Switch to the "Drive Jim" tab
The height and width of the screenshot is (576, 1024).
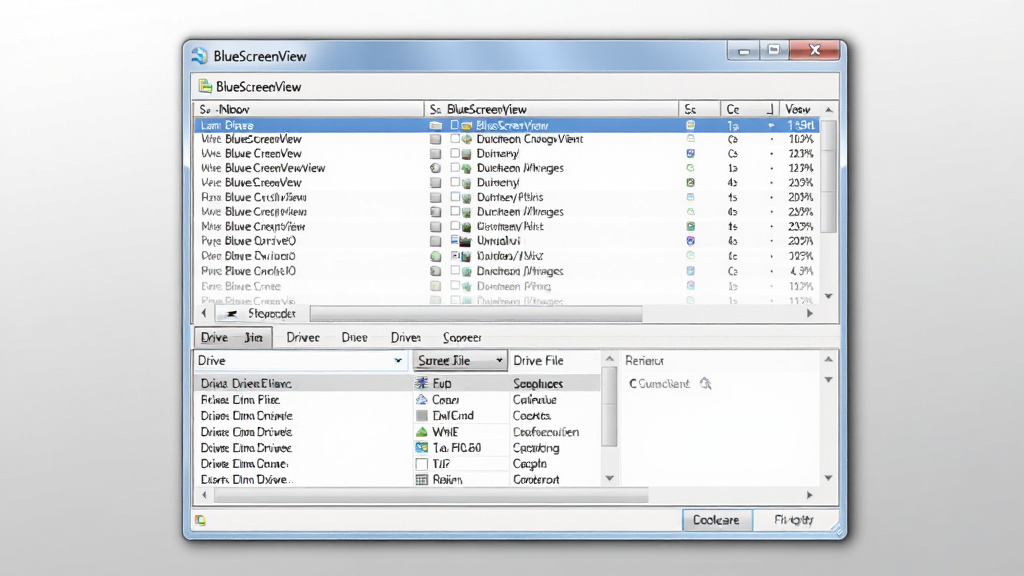pos(233,338)
